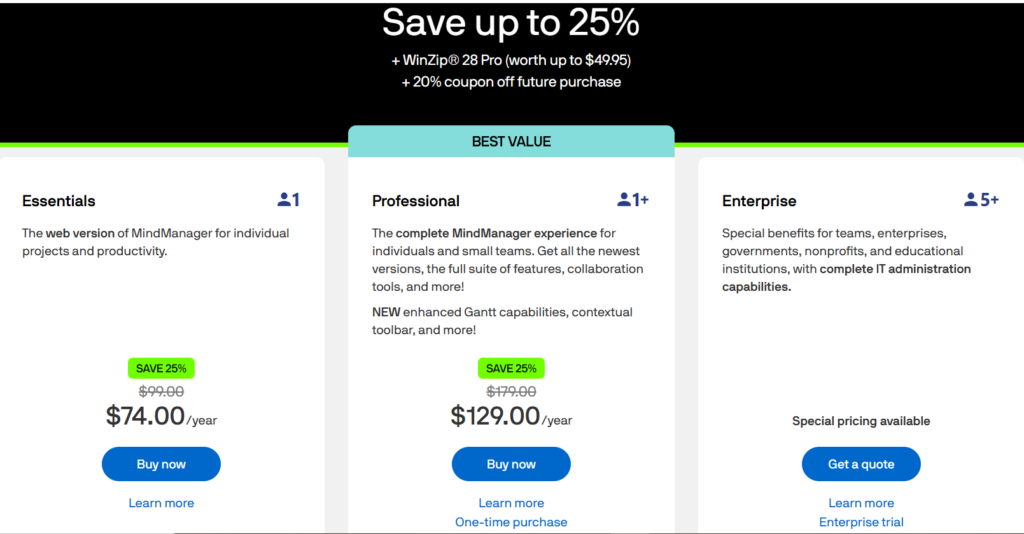Select the Professional plan heading
The height and width of the screenshot is (534, 1024).
point(416,201)
